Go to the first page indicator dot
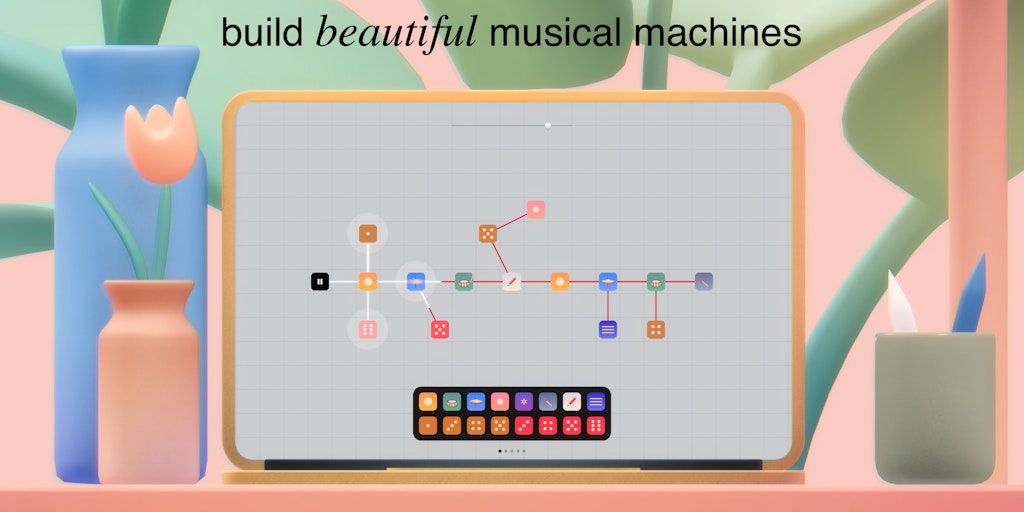Screen dimensions: 1024x512 coord(500,451)
